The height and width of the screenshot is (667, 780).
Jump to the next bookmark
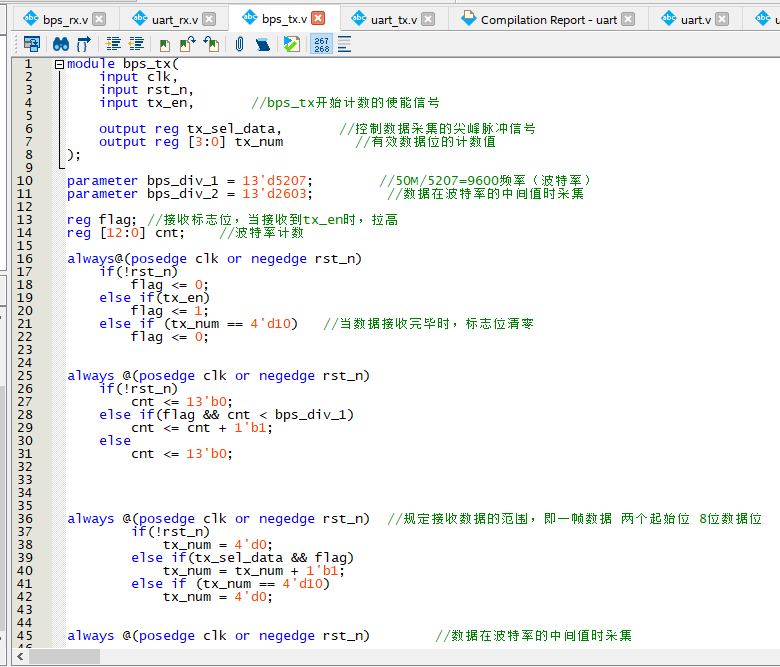(188, 44)
